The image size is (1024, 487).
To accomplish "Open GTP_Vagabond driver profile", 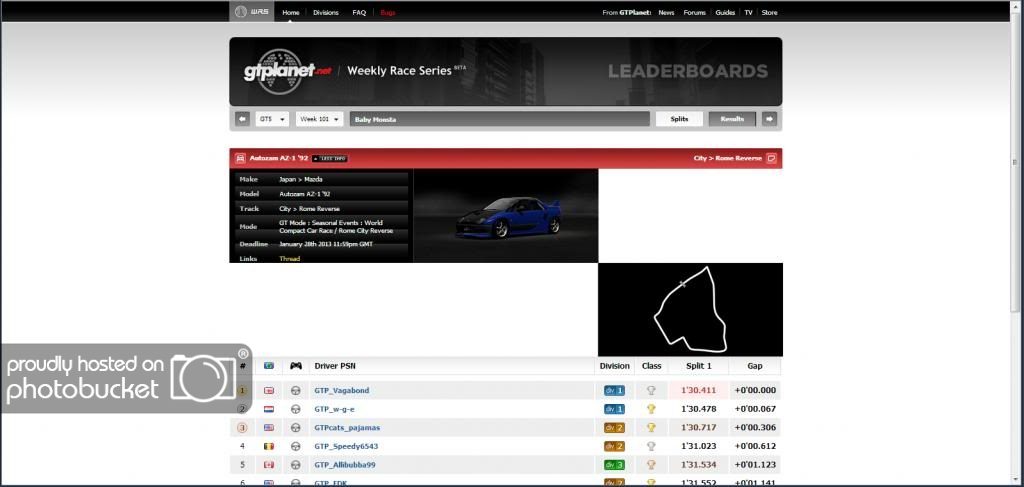I will (342, 390).
